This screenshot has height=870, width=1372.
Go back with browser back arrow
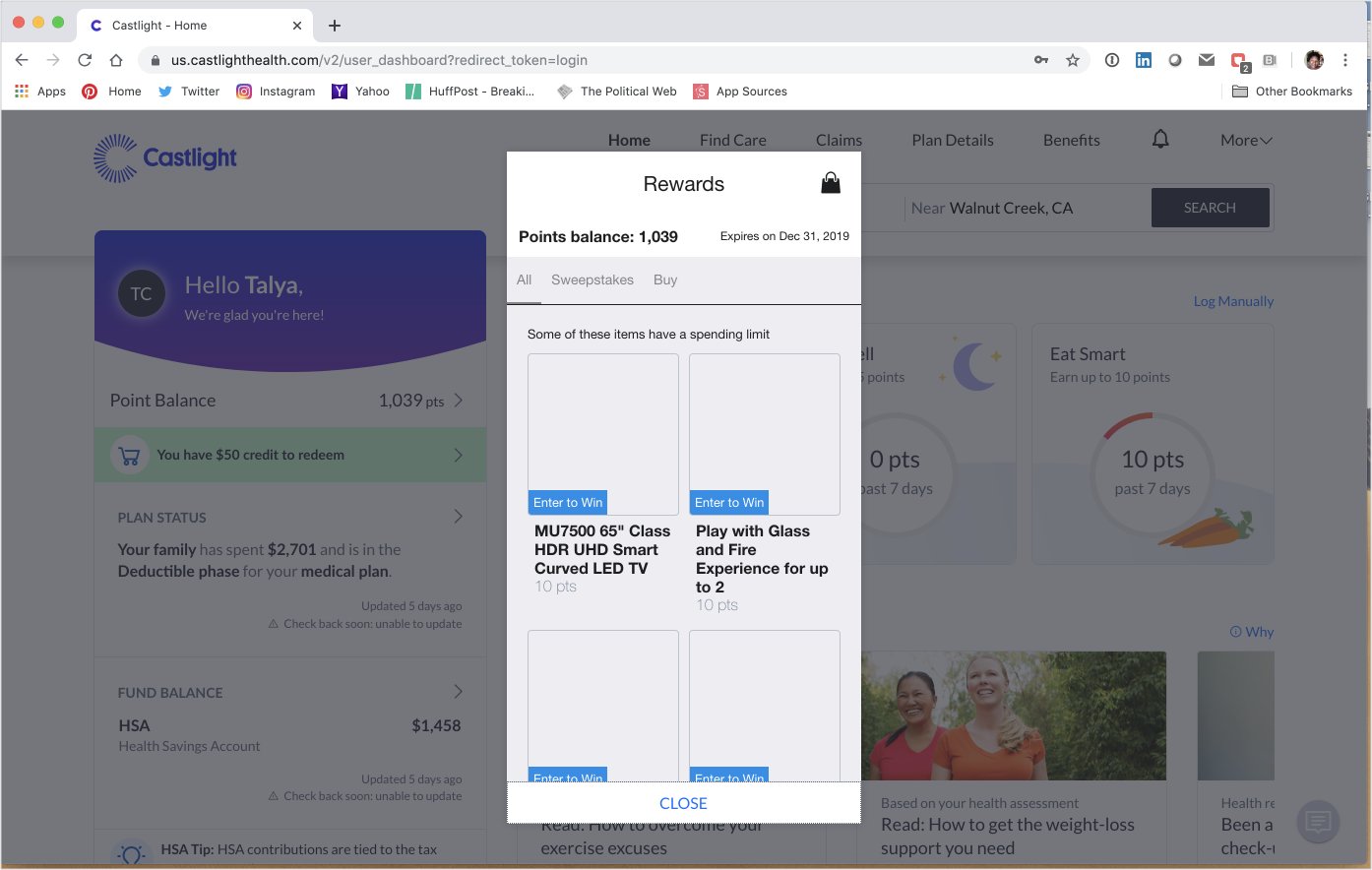pos(22,60)
